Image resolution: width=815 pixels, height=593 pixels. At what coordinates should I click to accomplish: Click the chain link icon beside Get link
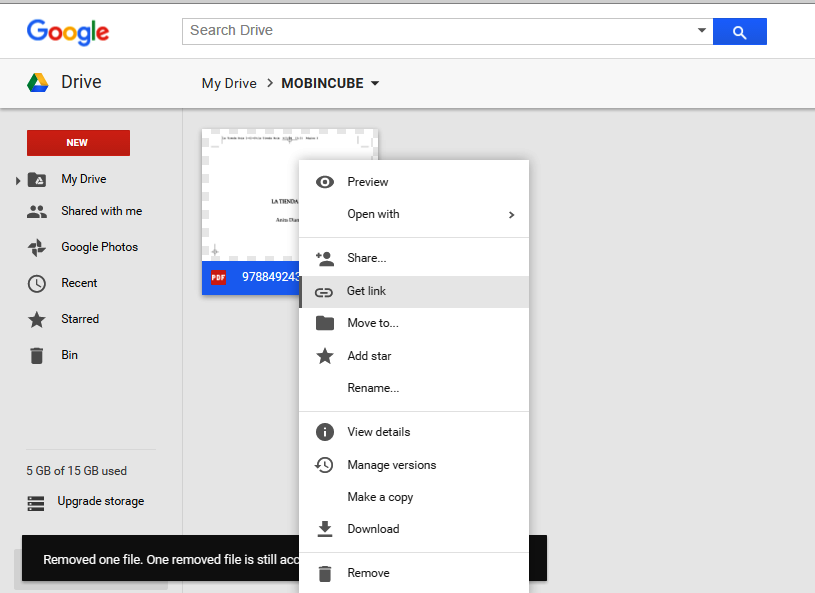(x=324, y=293)
